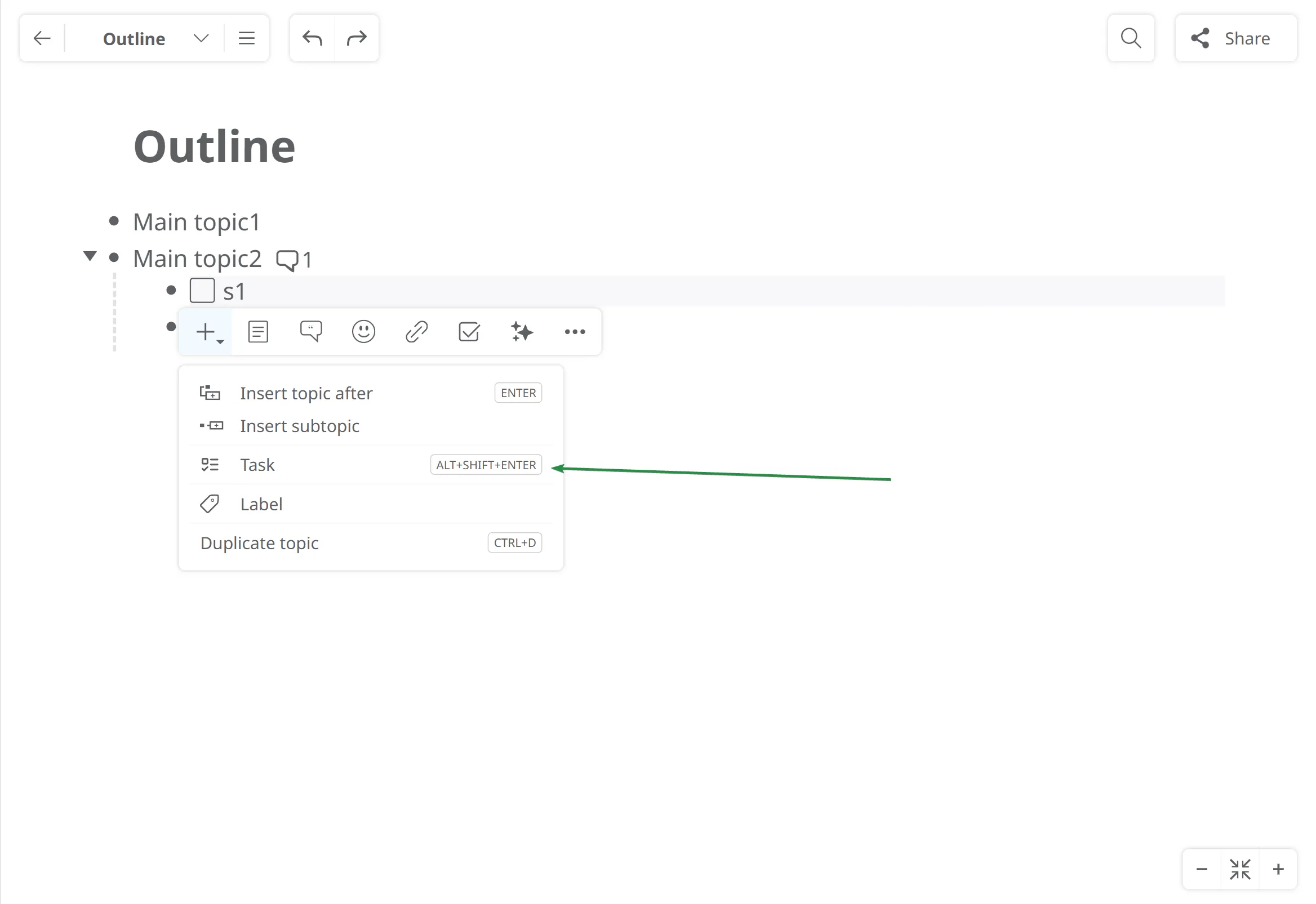1316x904 pixels.
Task: Open the comment icon in toolbar
Action: pyautogui.click(x=310, y=332)
